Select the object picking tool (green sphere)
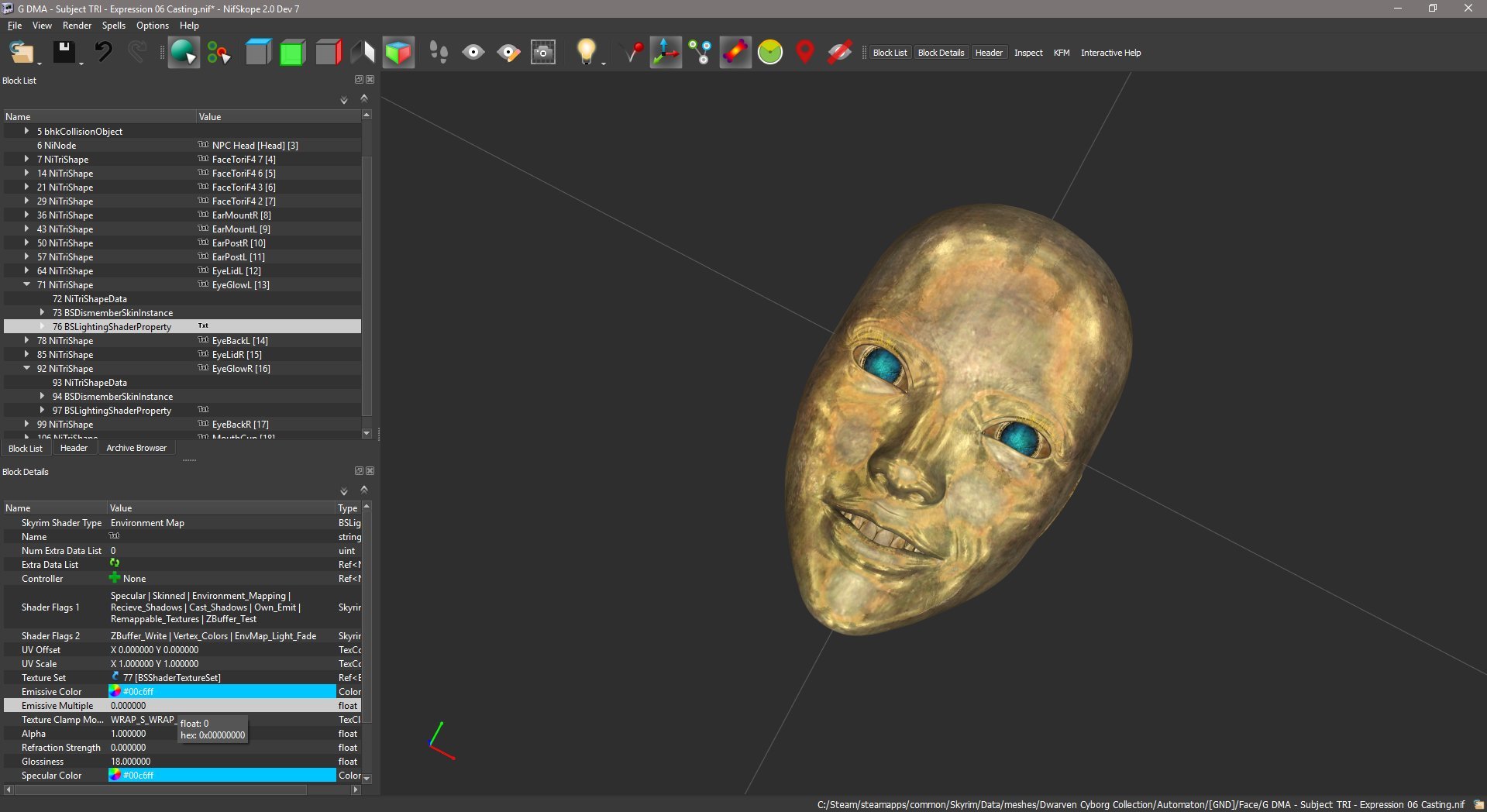Image resolution: width=1487 pixels, height=812 pixels. pyautogui.click(x=184, y=53)
